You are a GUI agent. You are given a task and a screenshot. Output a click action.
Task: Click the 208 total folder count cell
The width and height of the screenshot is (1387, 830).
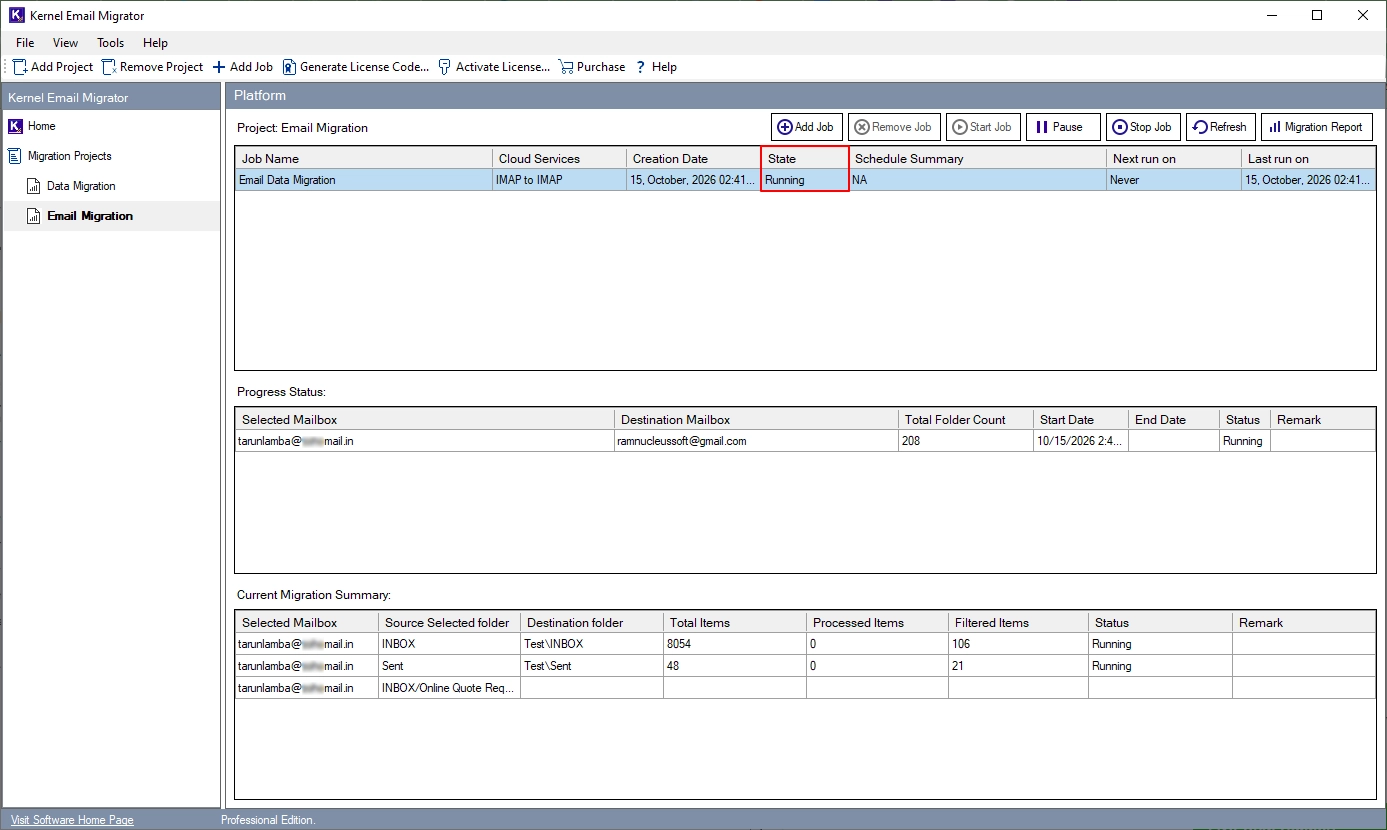(x=966, y=441)
